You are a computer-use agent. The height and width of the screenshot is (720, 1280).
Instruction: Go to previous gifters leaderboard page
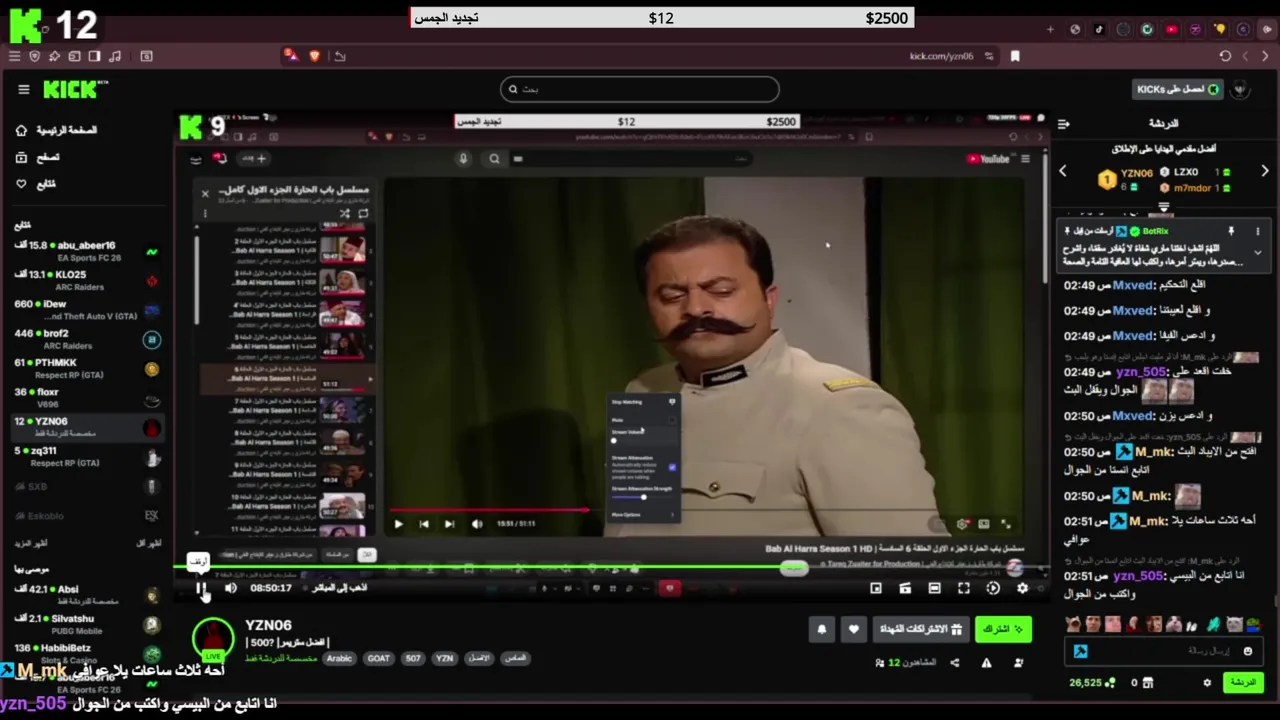click(1063, 171)
